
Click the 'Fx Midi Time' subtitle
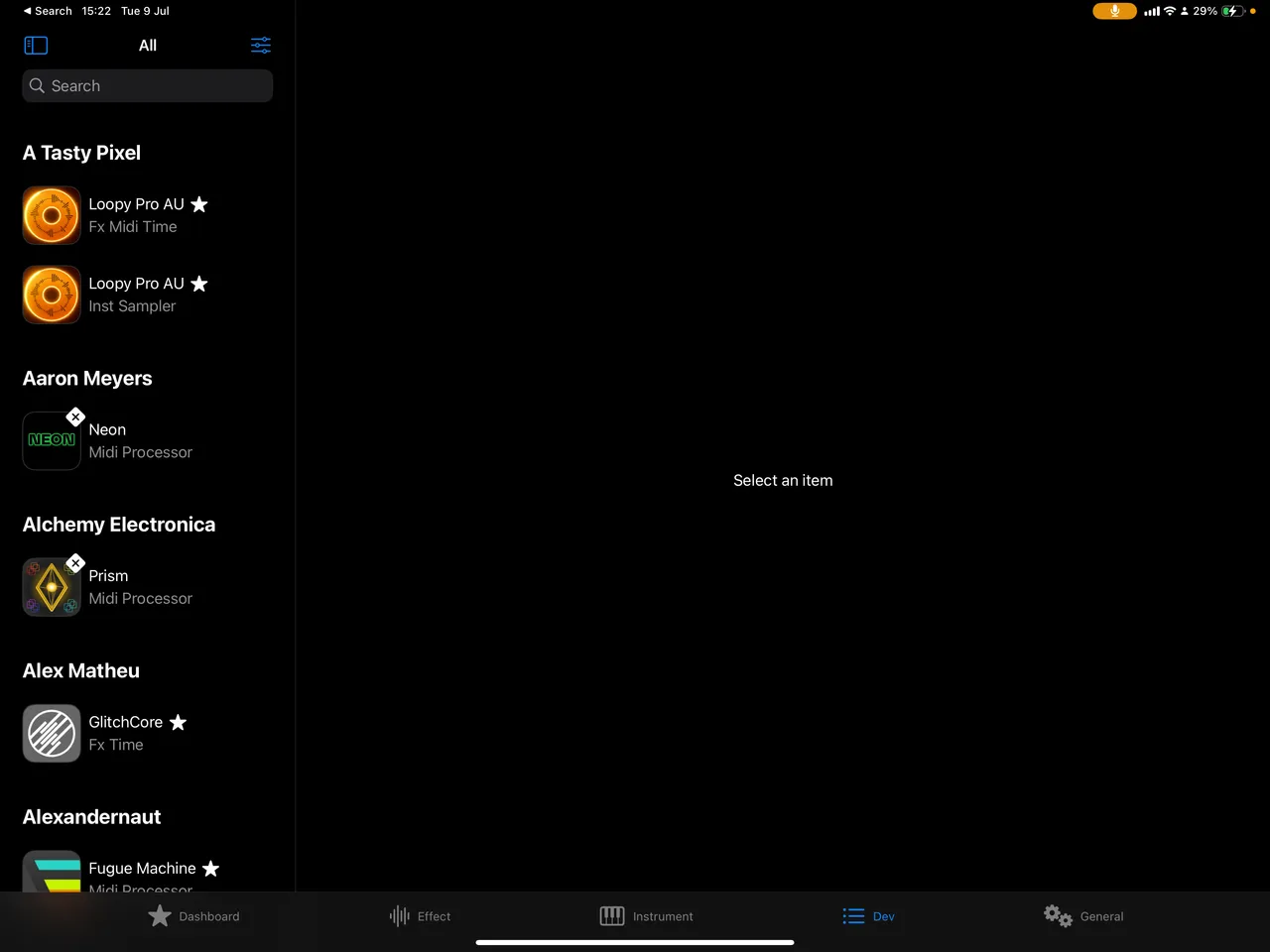click(x=133, y=227)
